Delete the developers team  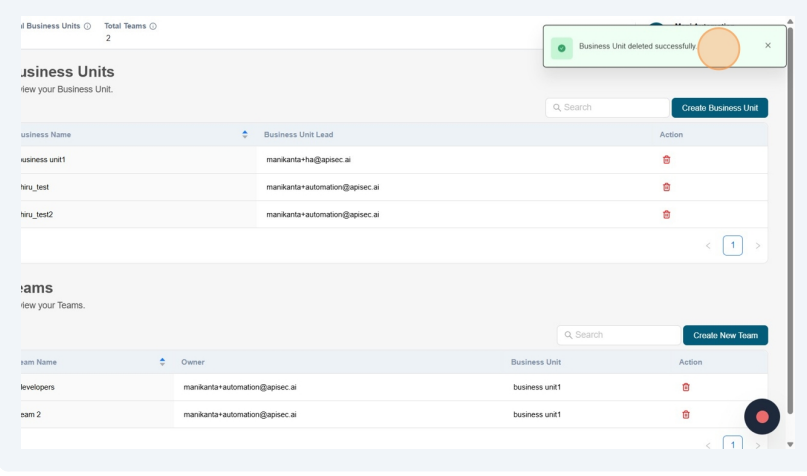click(x=686, y=387)
